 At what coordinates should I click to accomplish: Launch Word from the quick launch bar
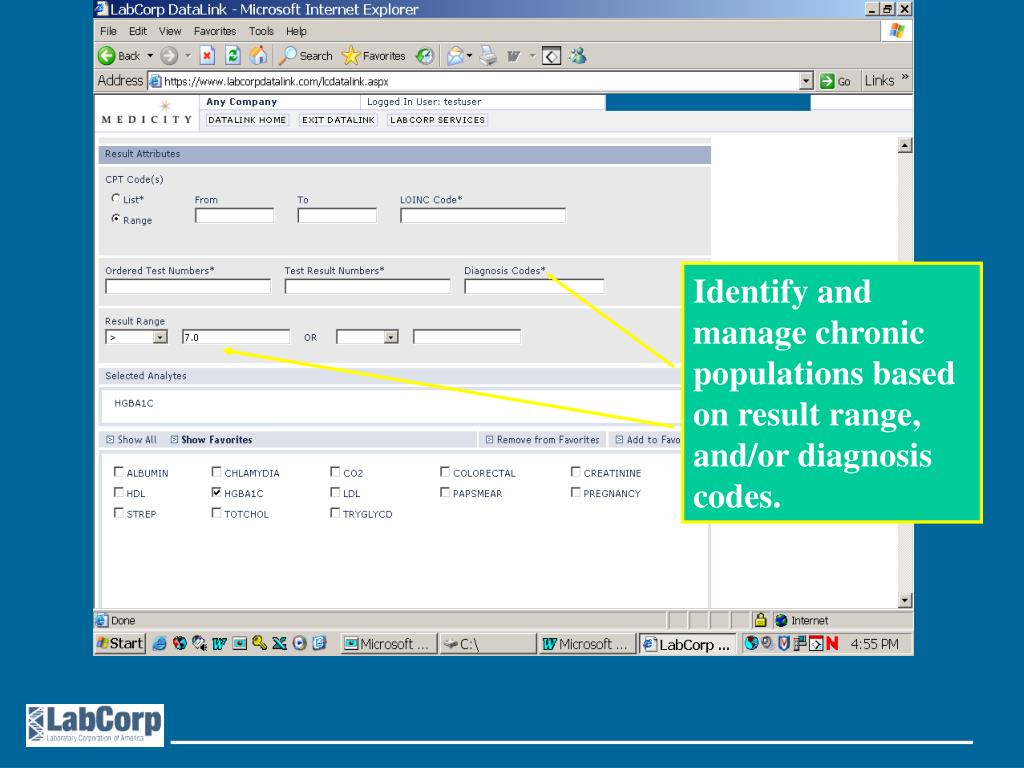[x=219, y=644]
